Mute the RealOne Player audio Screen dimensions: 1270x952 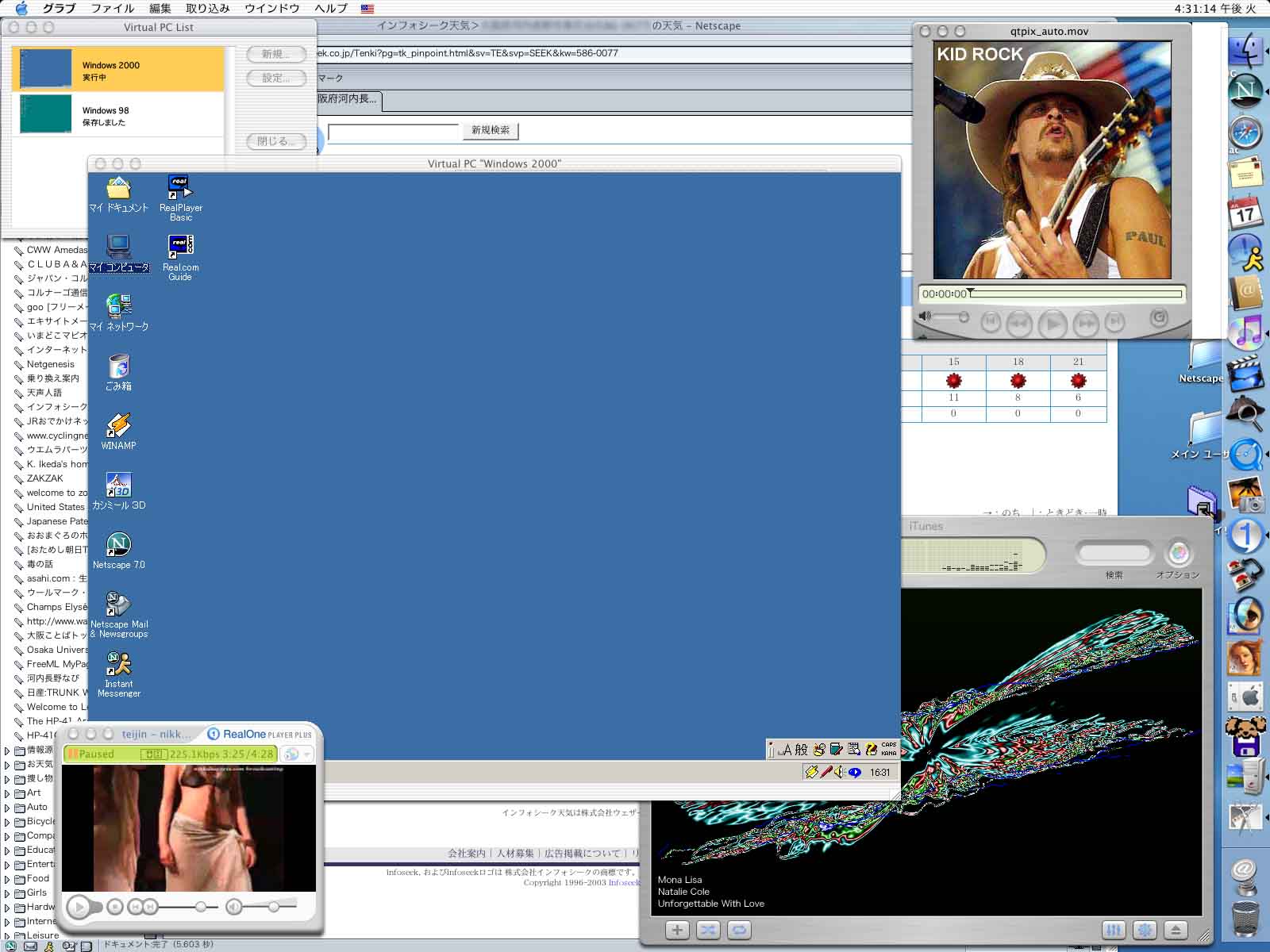pyautogui.click(x=233, y=906)
